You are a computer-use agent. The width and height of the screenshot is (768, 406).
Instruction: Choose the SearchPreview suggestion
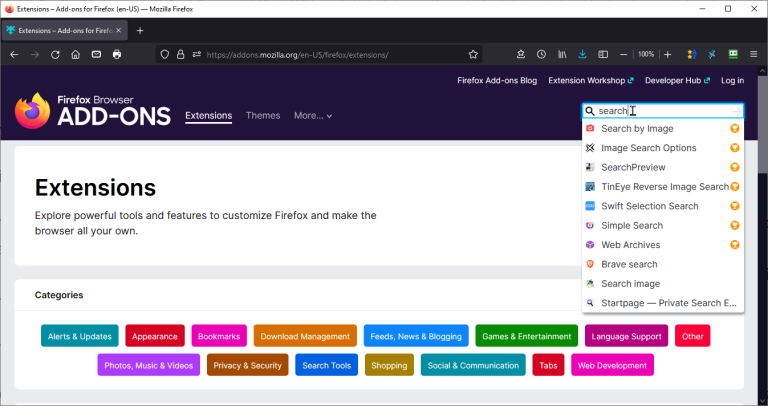coord(663,167)
